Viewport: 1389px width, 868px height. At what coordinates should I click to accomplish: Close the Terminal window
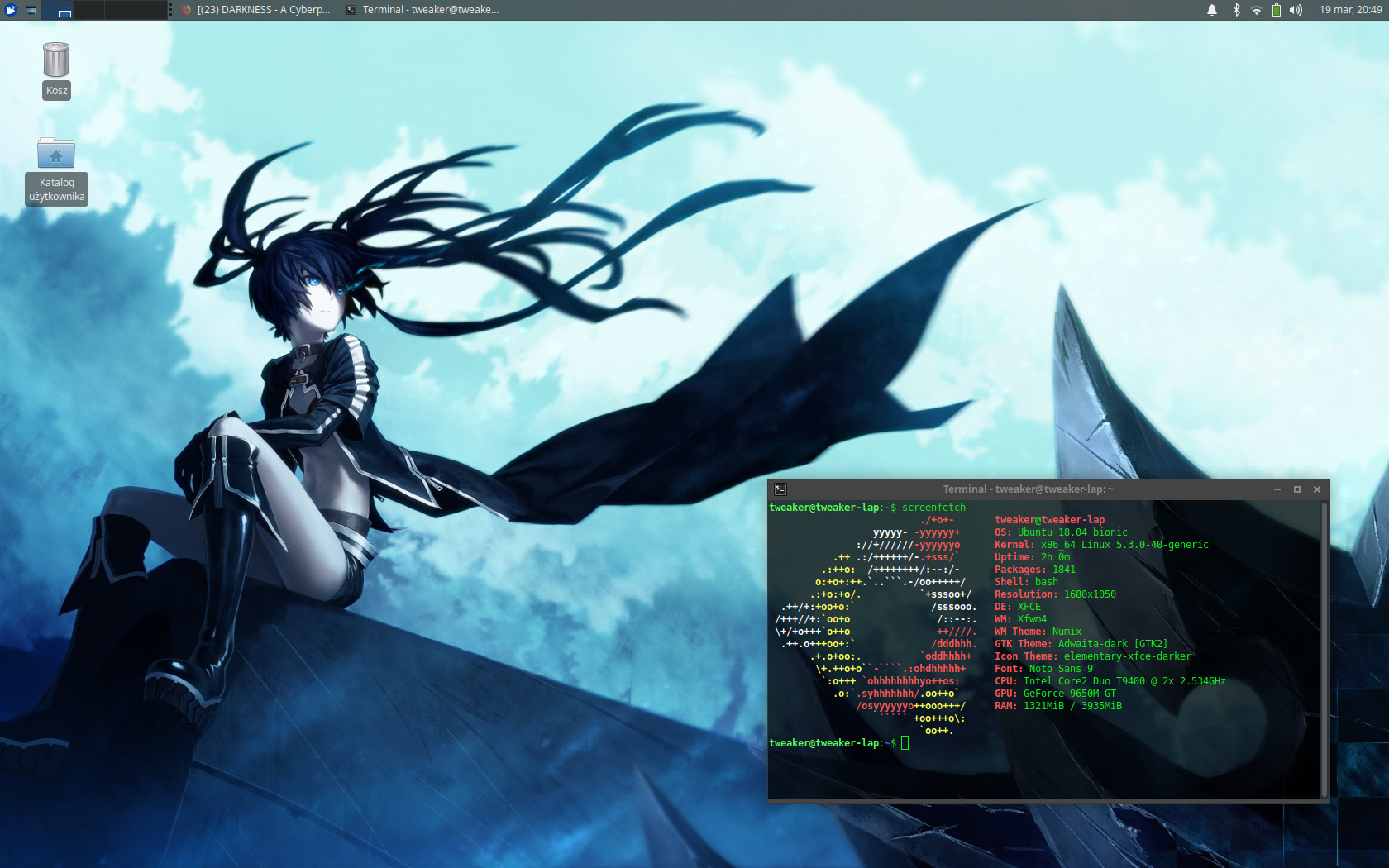(1317, 489)
